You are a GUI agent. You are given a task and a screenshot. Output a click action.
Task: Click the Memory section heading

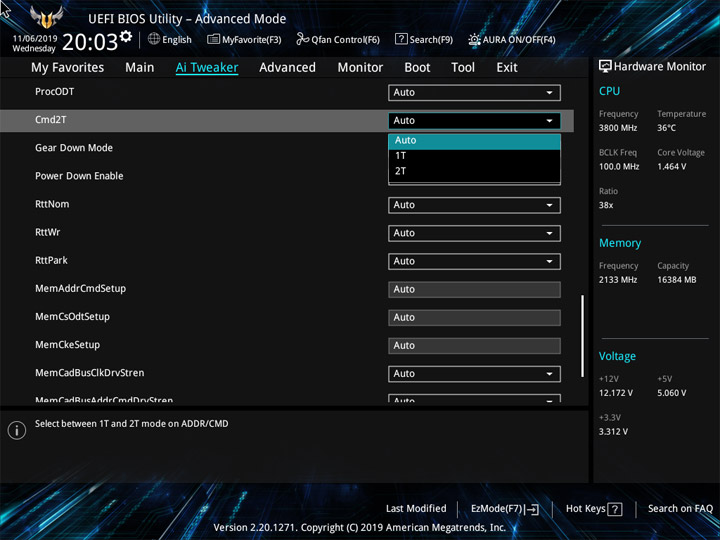[620, 243]
